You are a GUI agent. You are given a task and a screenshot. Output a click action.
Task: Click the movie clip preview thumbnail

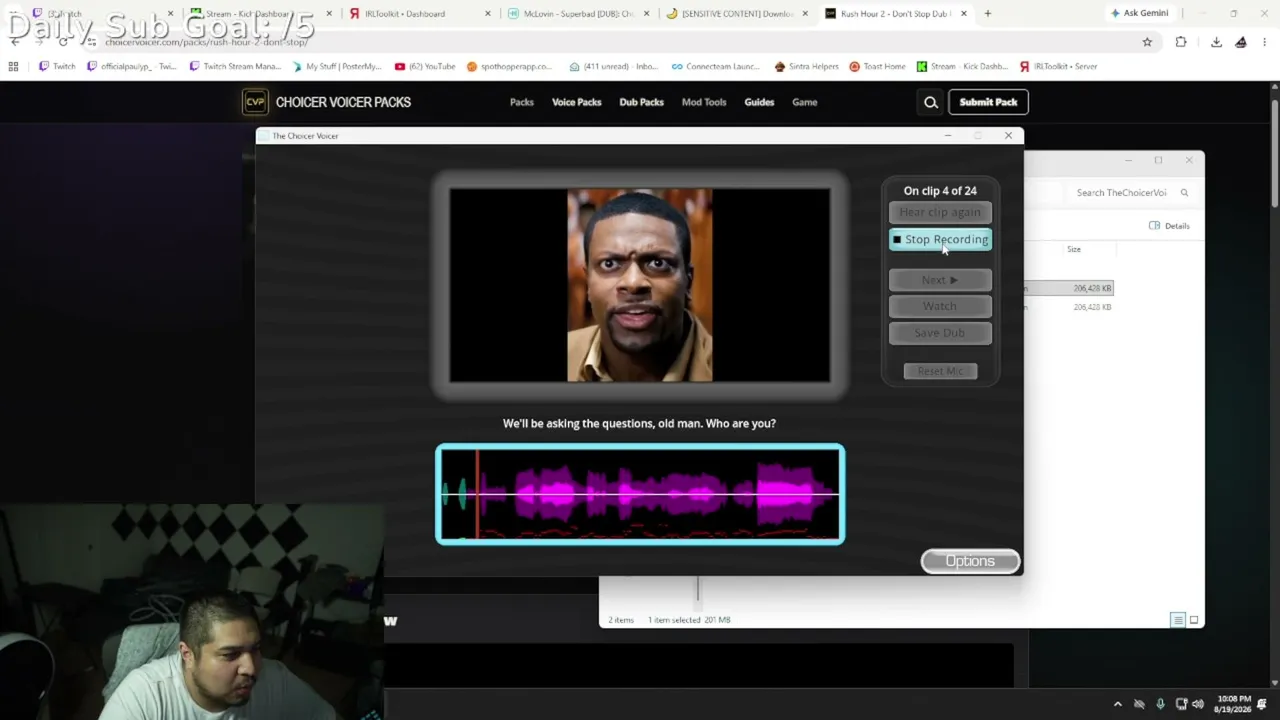[640, 285]
